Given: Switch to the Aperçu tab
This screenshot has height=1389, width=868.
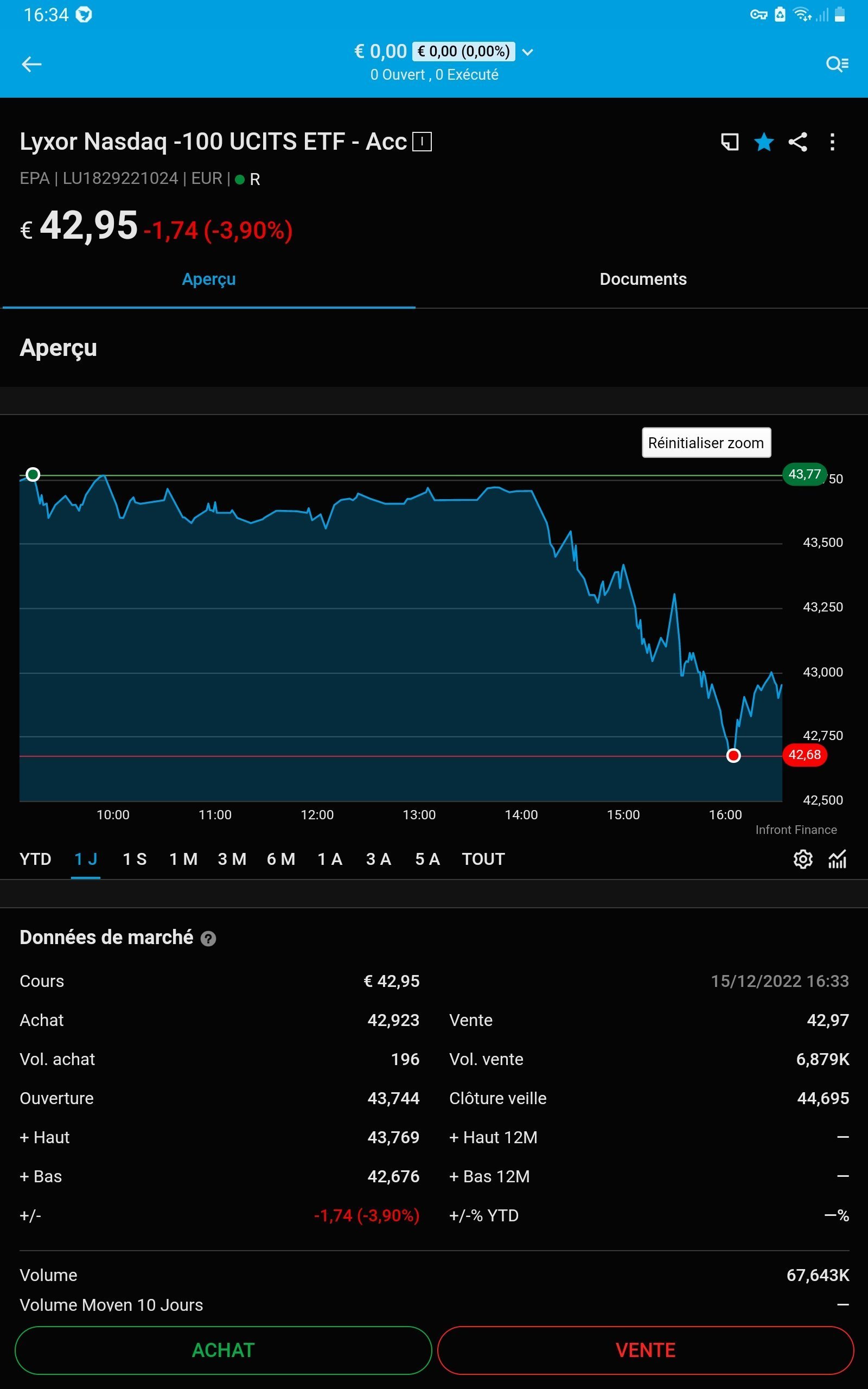Looking at the screenshot, I should 209,279.
